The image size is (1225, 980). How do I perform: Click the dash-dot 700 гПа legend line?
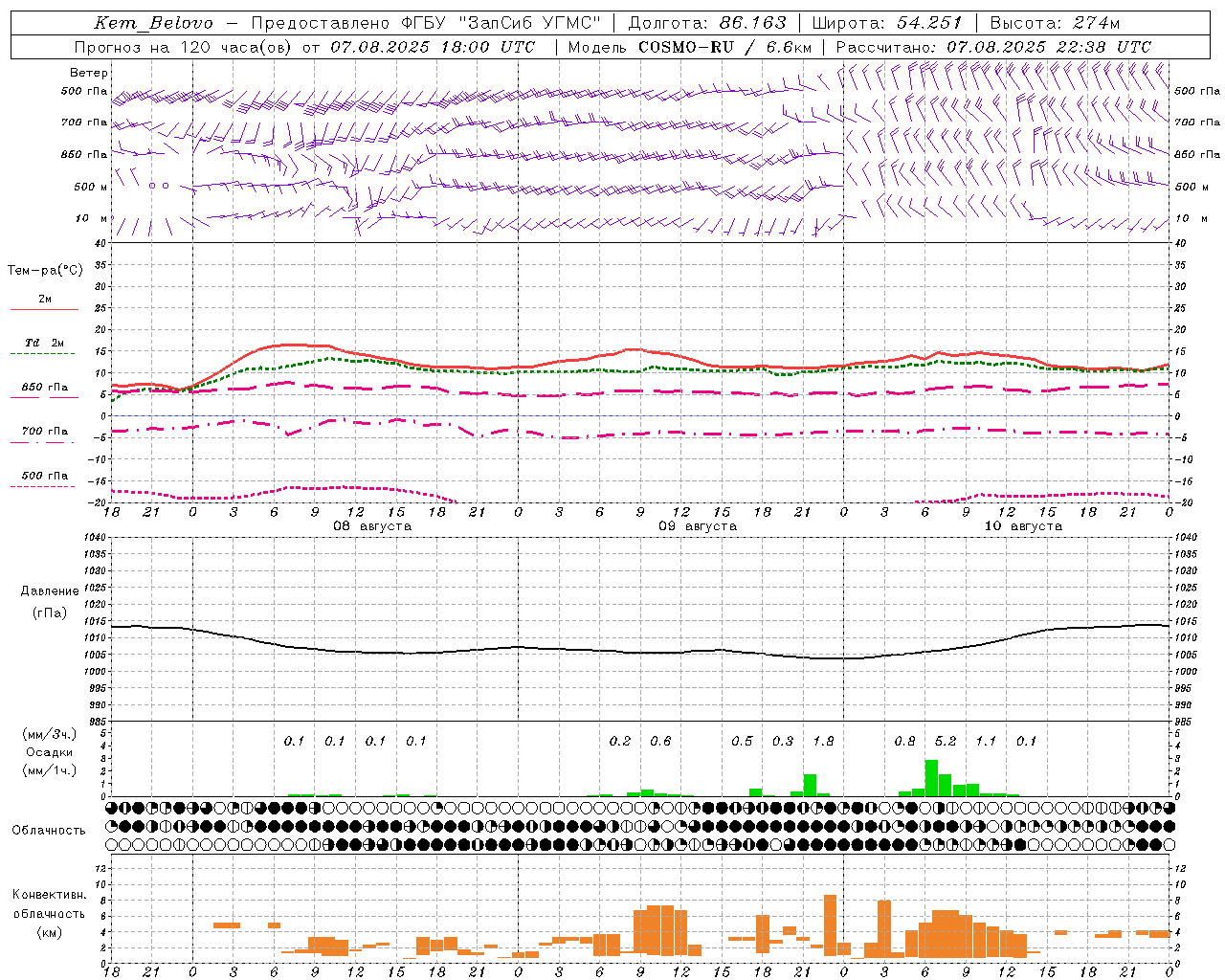tap(42, 442)
